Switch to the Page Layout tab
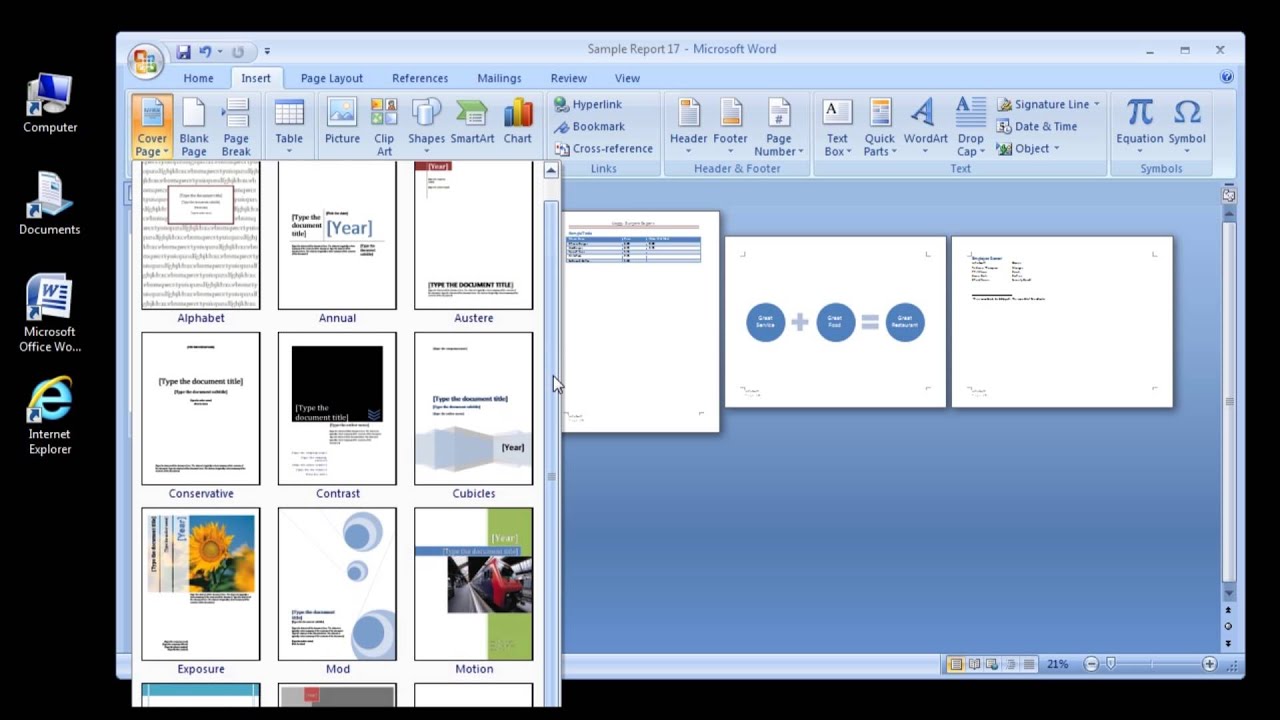This screenshot has width=1280, height=720. (x=332, y=78)
